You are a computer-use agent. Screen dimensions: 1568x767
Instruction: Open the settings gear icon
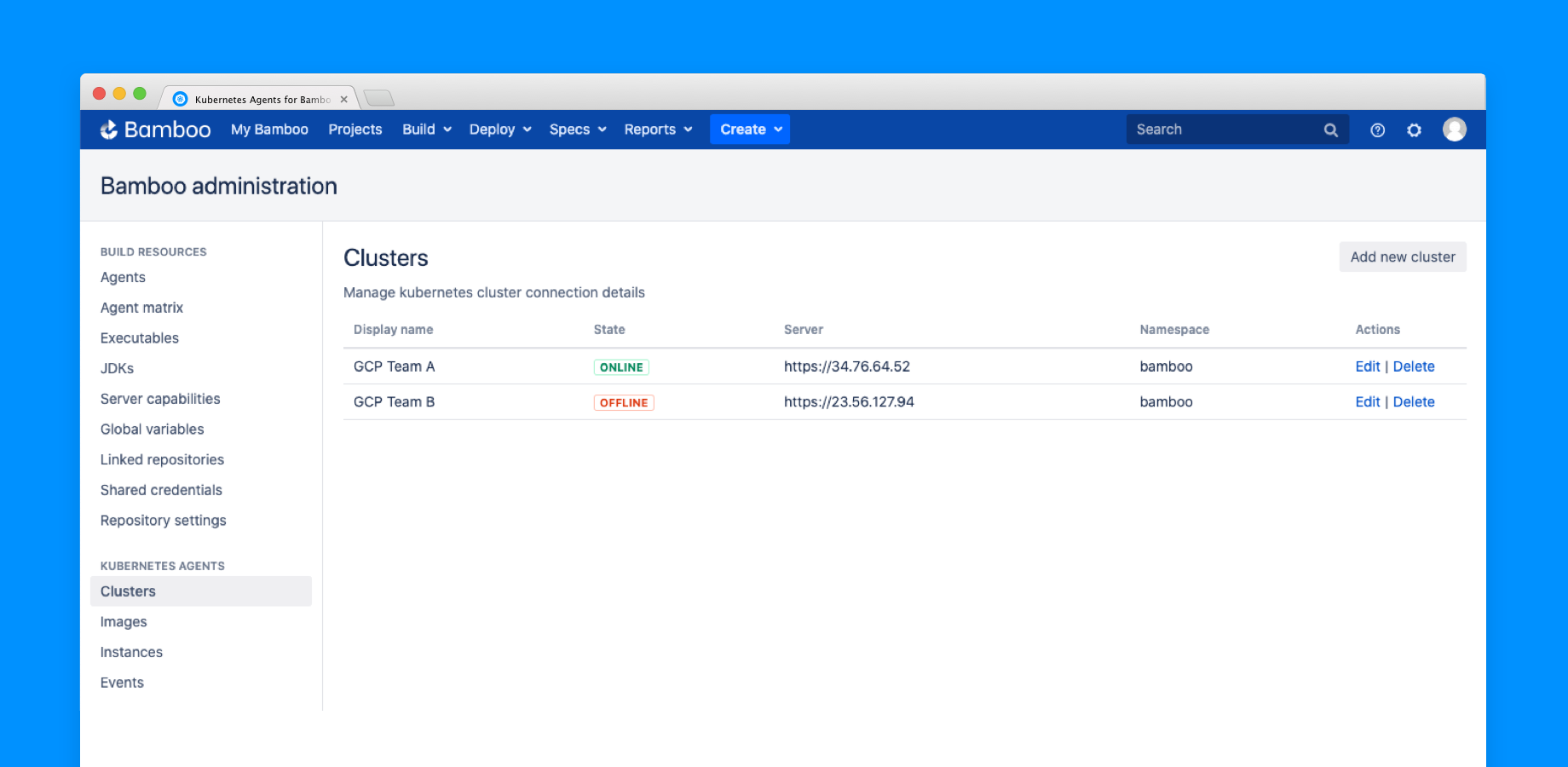click(x=1414, y=130)
